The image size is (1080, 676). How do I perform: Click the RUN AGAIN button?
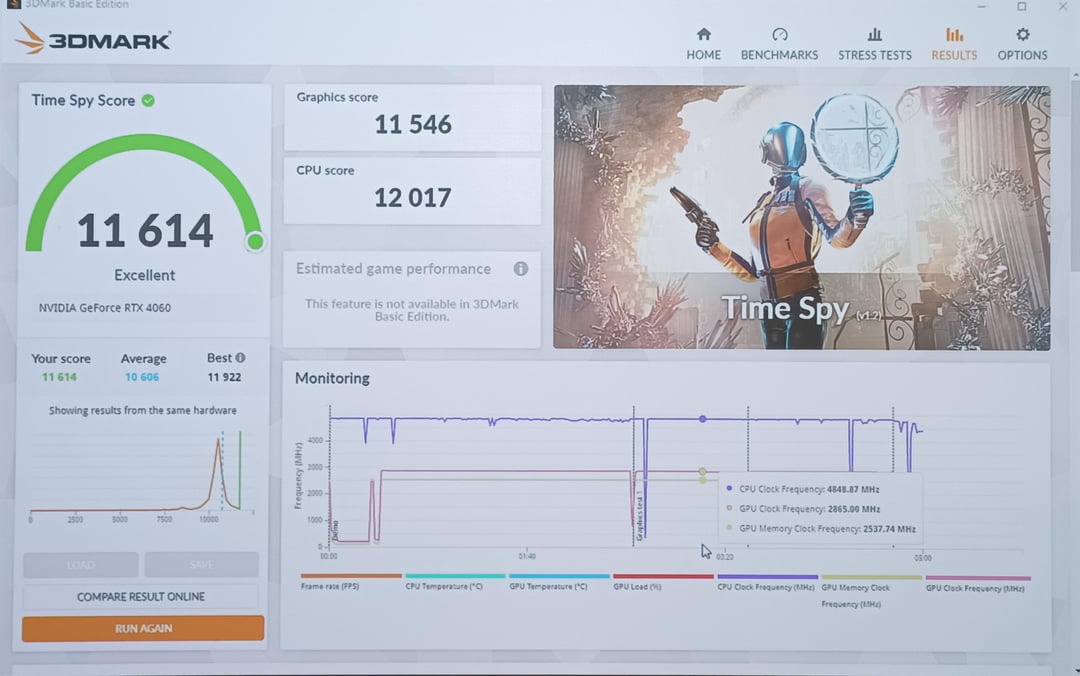coord(143,628)
